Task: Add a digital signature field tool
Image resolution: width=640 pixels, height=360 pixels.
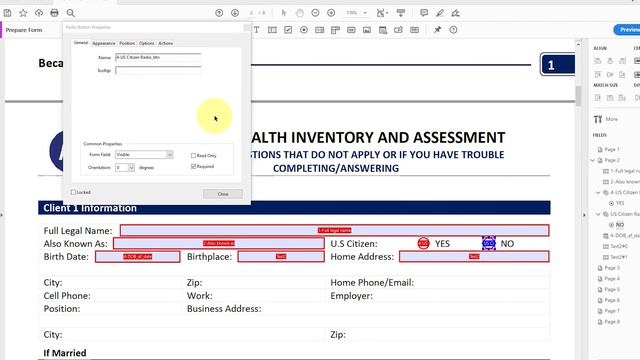Action: click(398, 30)
